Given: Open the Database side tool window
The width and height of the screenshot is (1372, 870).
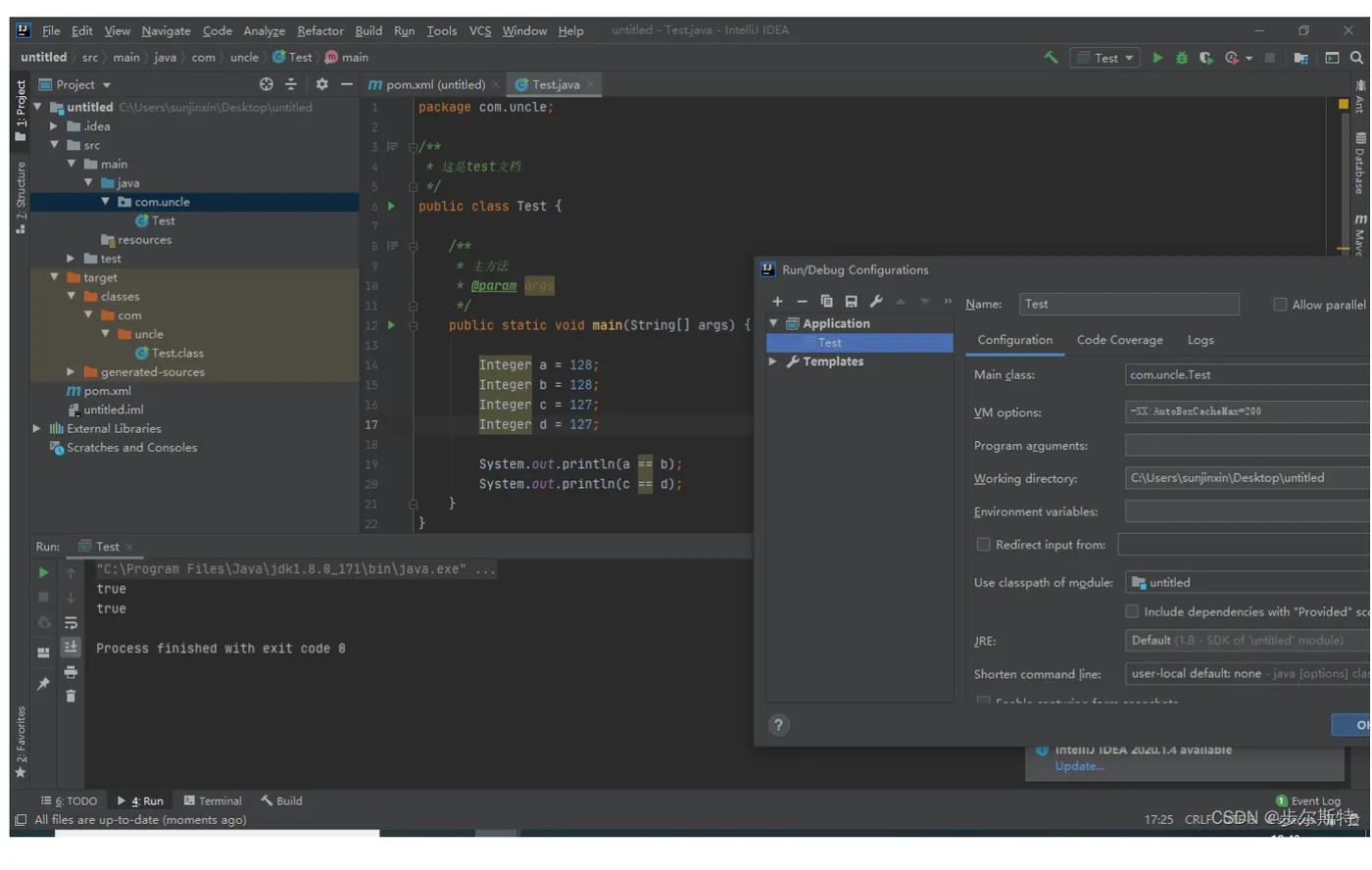Looking at the screenshot, I should [x=1360, y=164].
